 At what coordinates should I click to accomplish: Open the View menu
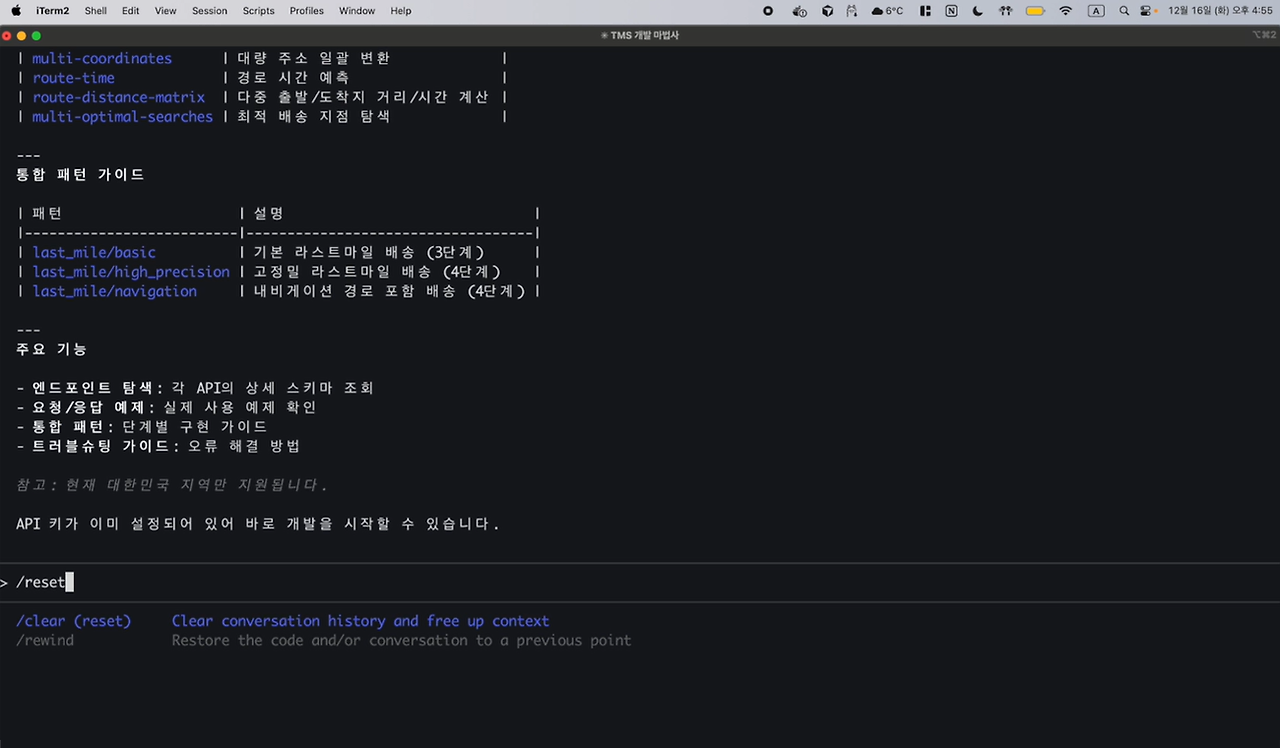pyautogui.click(x=166, y=11)
